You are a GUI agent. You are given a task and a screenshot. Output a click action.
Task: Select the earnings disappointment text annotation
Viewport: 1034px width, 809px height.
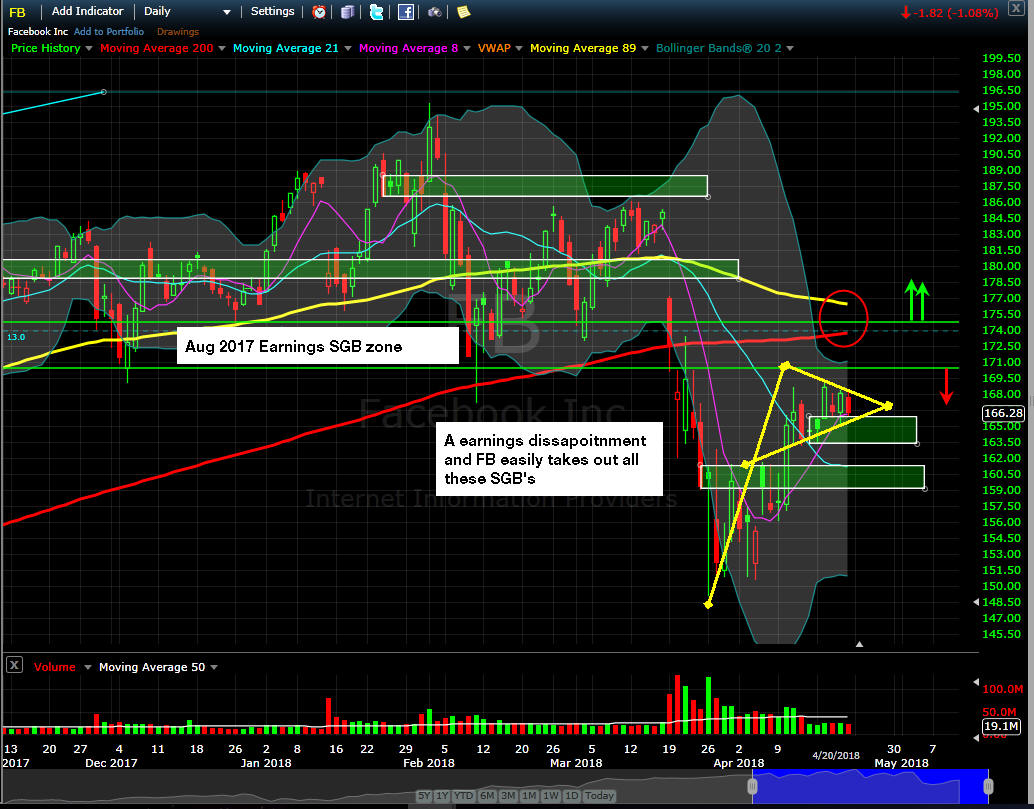pyautogui.click(x=549, y=459)
